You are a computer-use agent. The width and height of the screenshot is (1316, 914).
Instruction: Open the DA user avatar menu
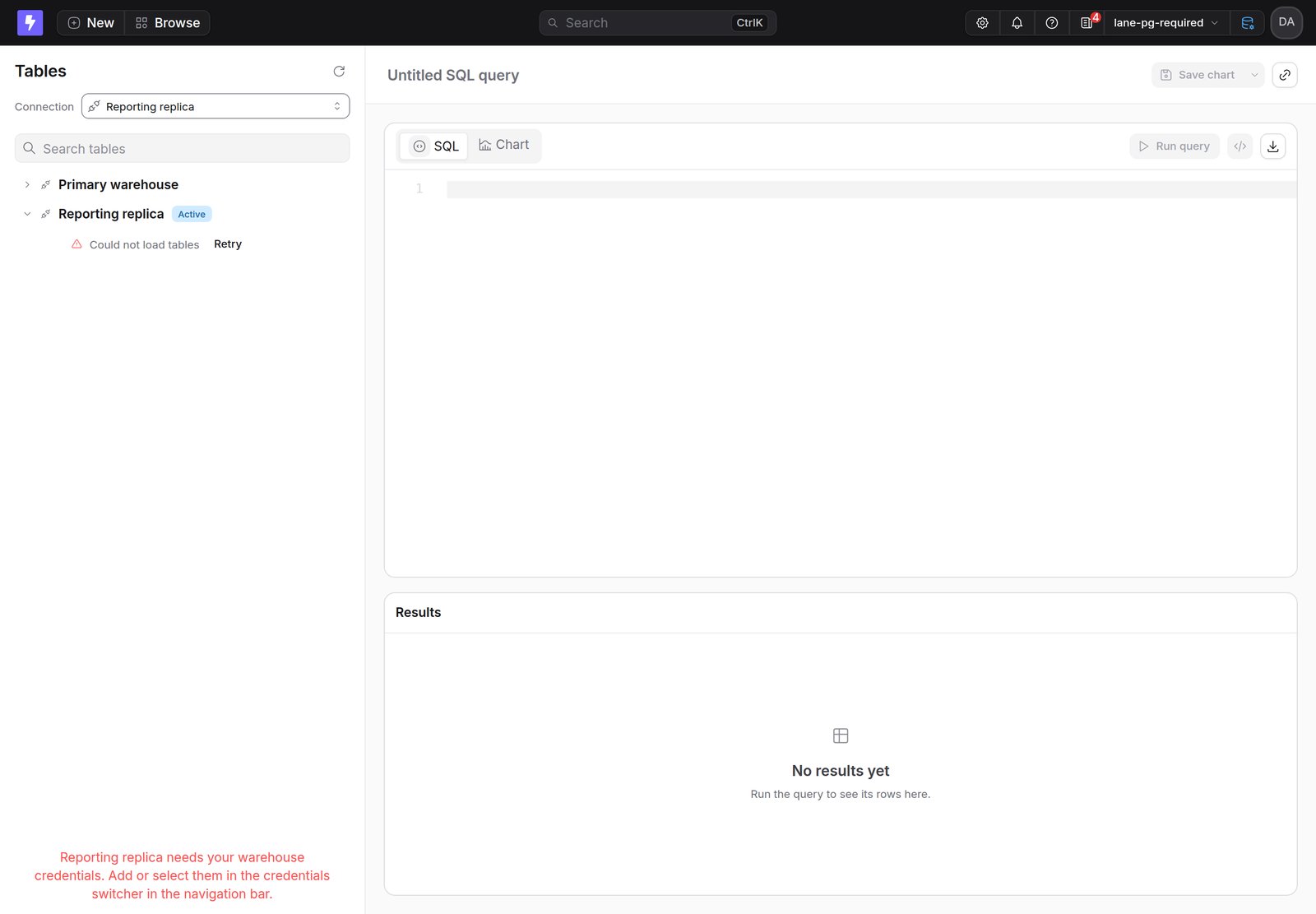[1286, 22]
